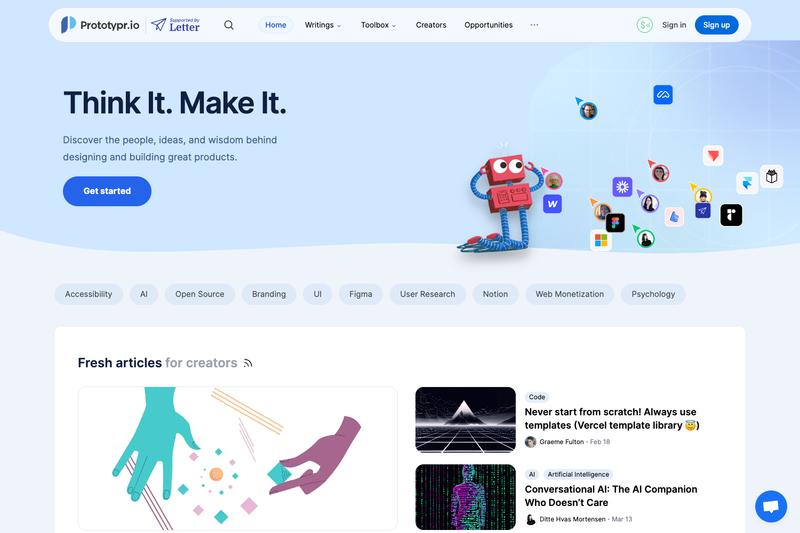Open the search magnifier icon
Screen dimensions: 800x533
229,25
